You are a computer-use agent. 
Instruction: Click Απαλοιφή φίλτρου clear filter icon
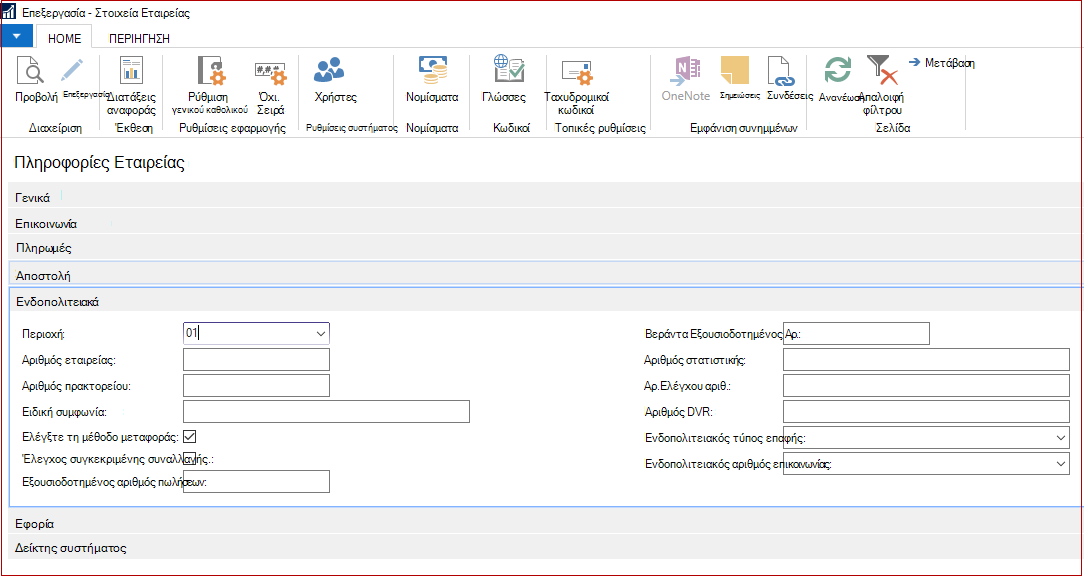881,70
